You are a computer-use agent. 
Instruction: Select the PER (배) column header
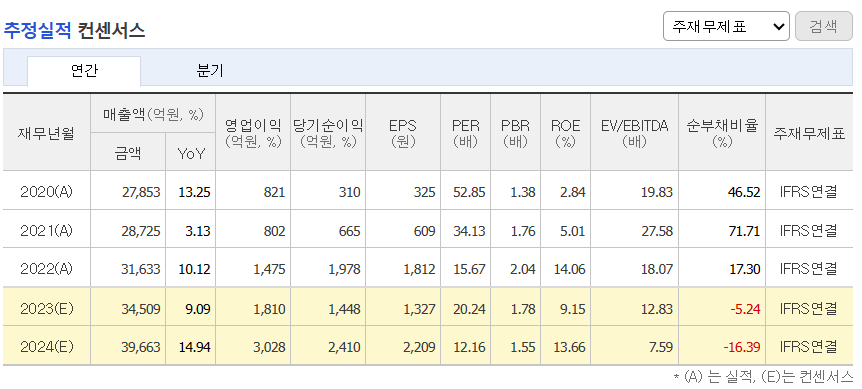tap(466, 133)
